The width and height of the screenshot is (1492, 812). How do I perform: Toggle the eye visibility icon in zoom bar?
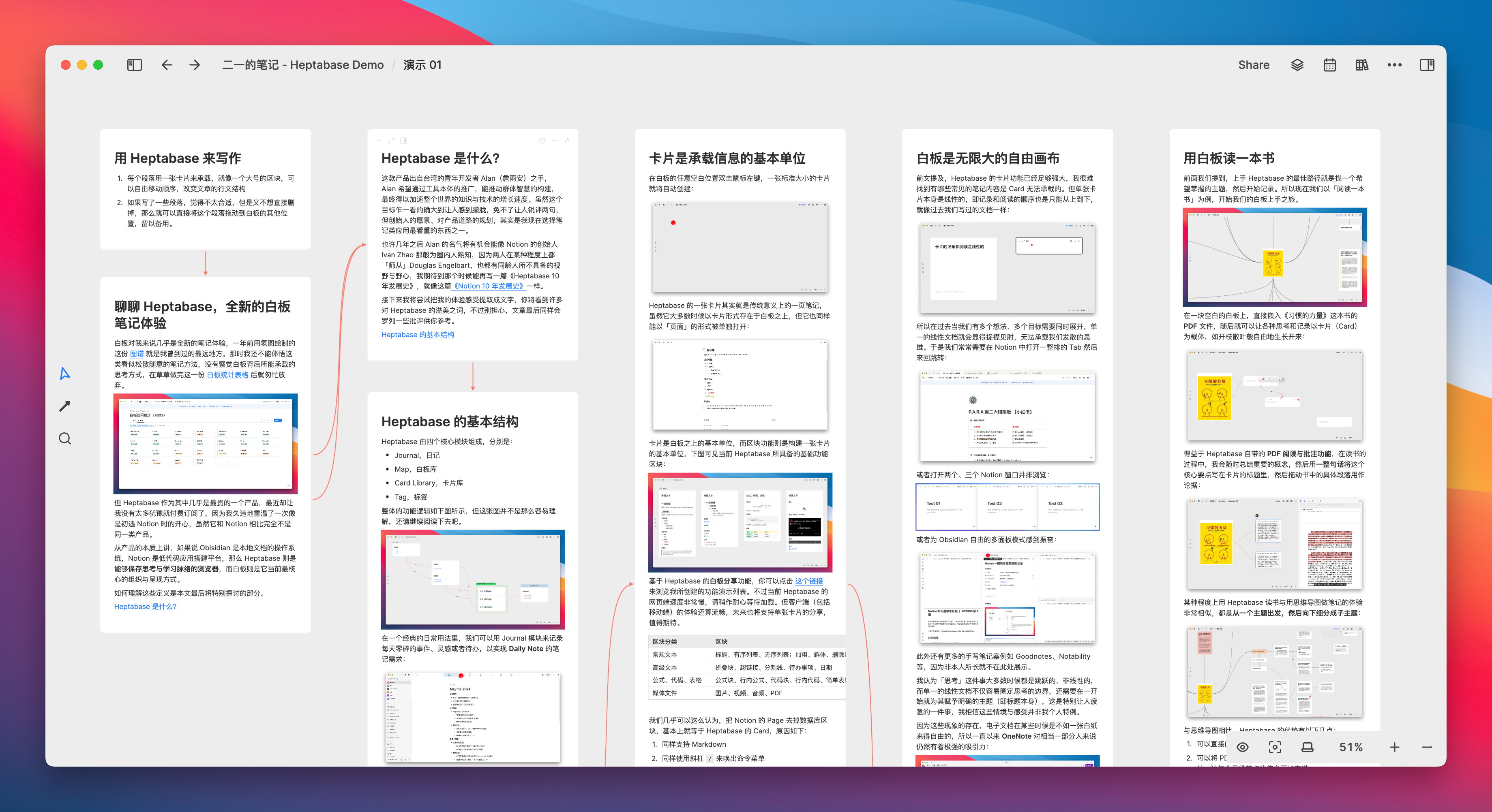point(1242,747)
